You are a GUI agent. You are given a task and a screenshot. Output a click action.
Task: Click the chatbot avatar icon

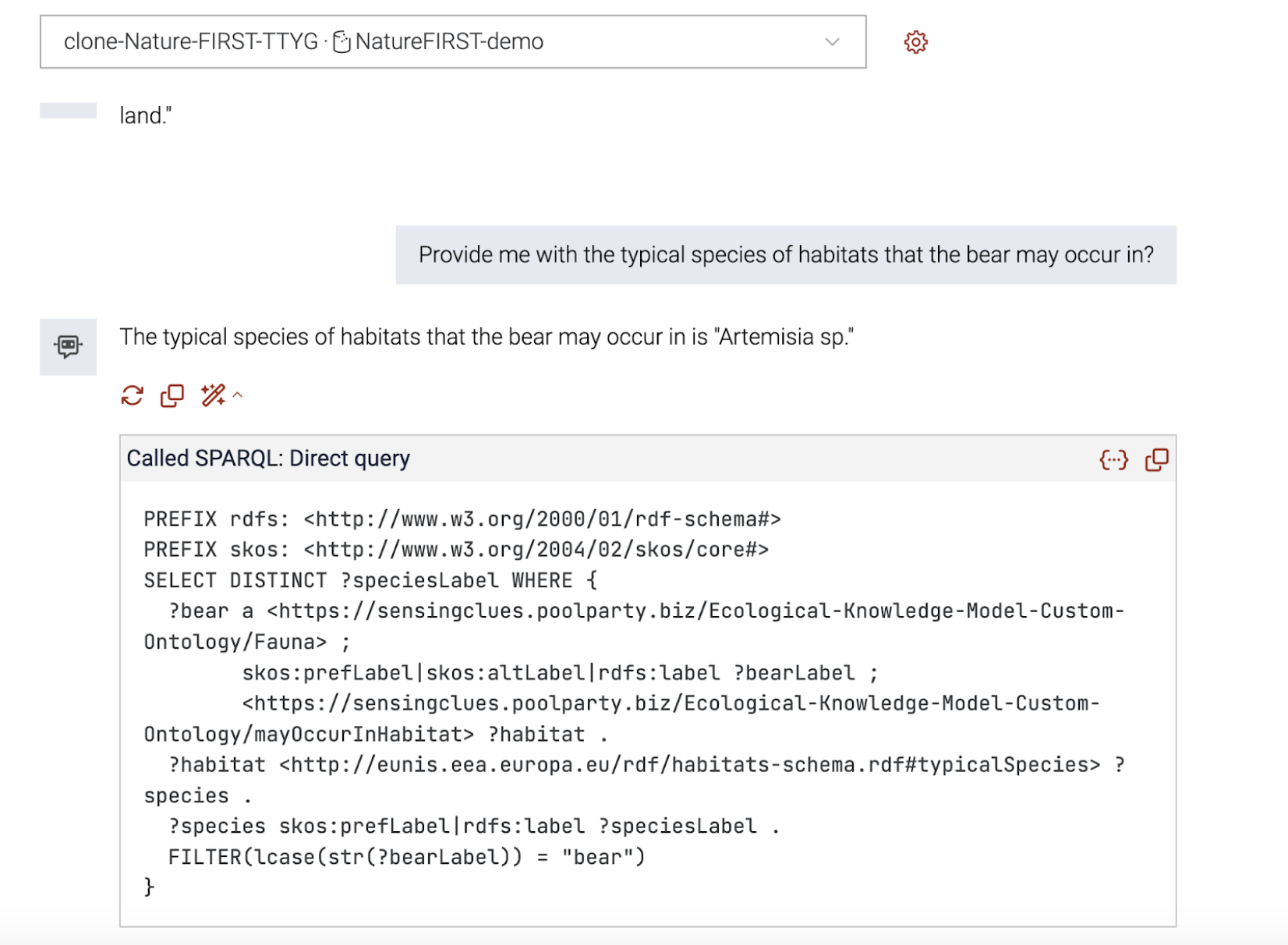point(69,346)
